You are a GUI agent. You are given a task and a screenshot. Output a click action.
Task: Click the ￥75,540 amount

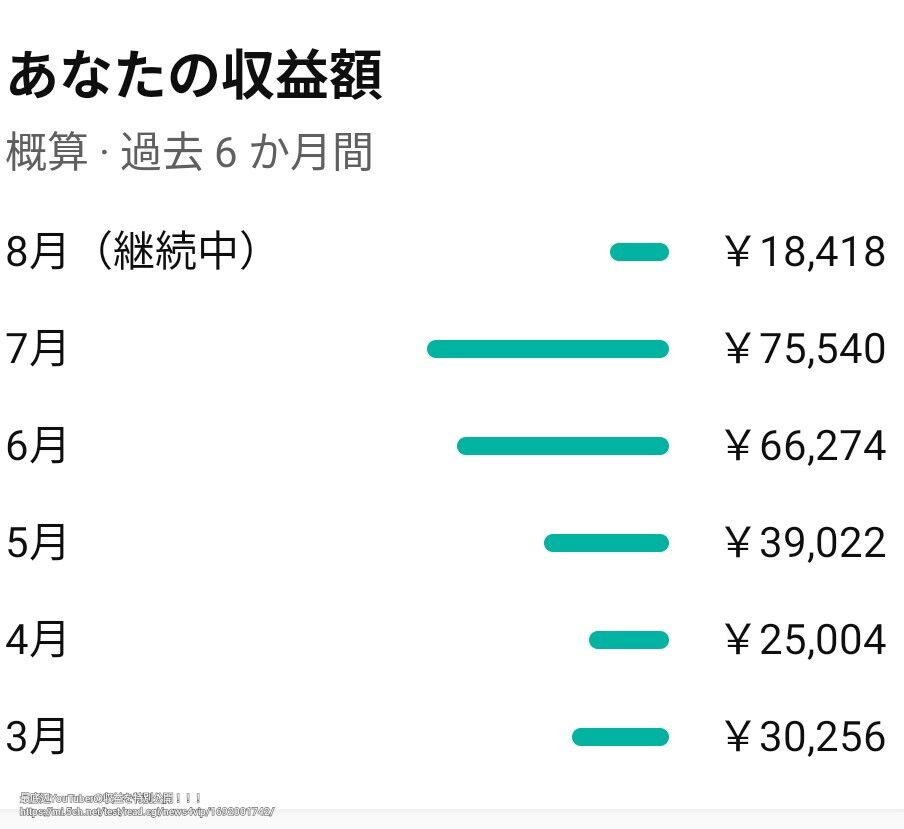(x=805, y=349)
